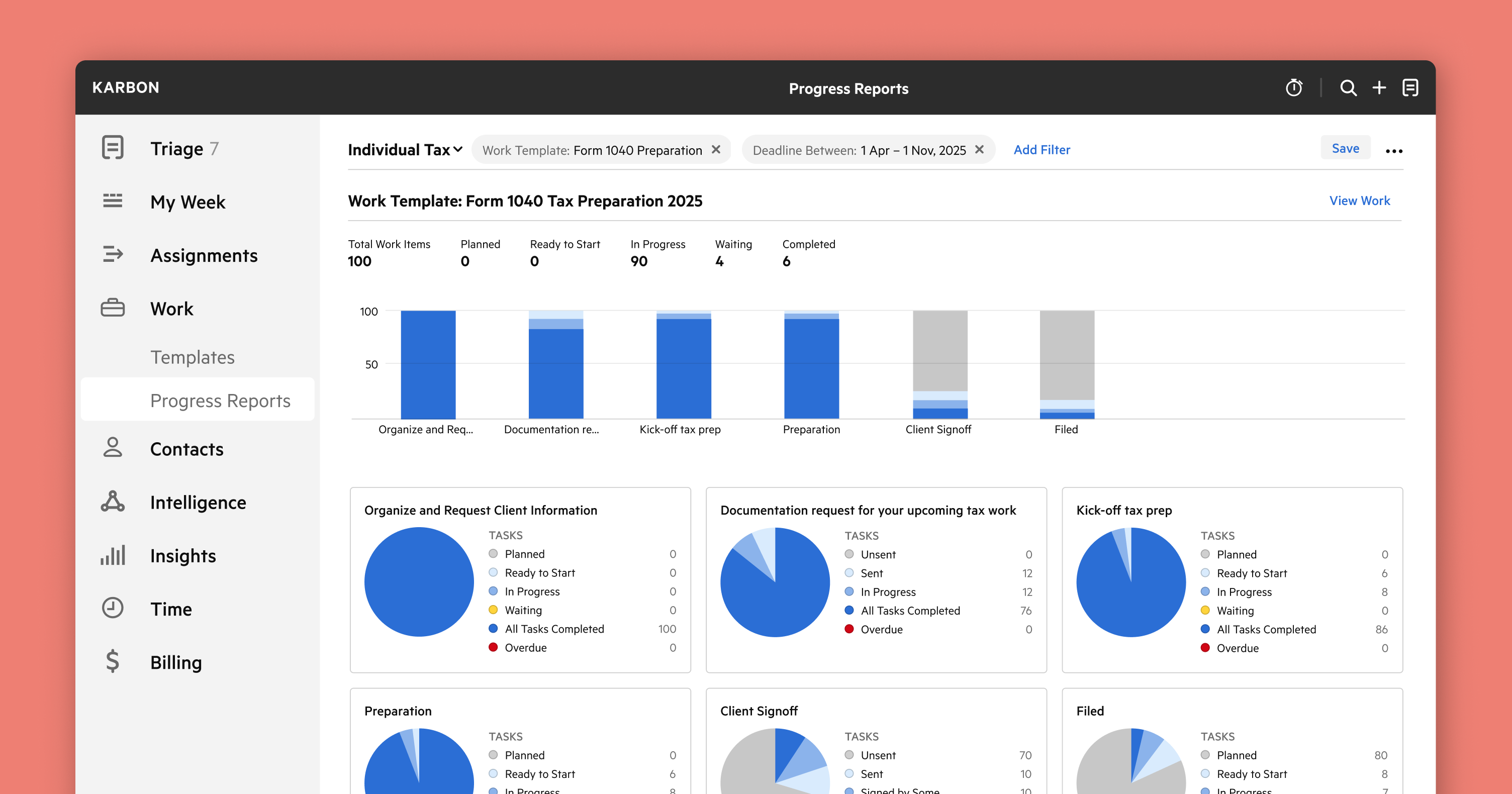Click the Intelligence network icon
Screen dimensions: 1512x794
pos(112,502)
